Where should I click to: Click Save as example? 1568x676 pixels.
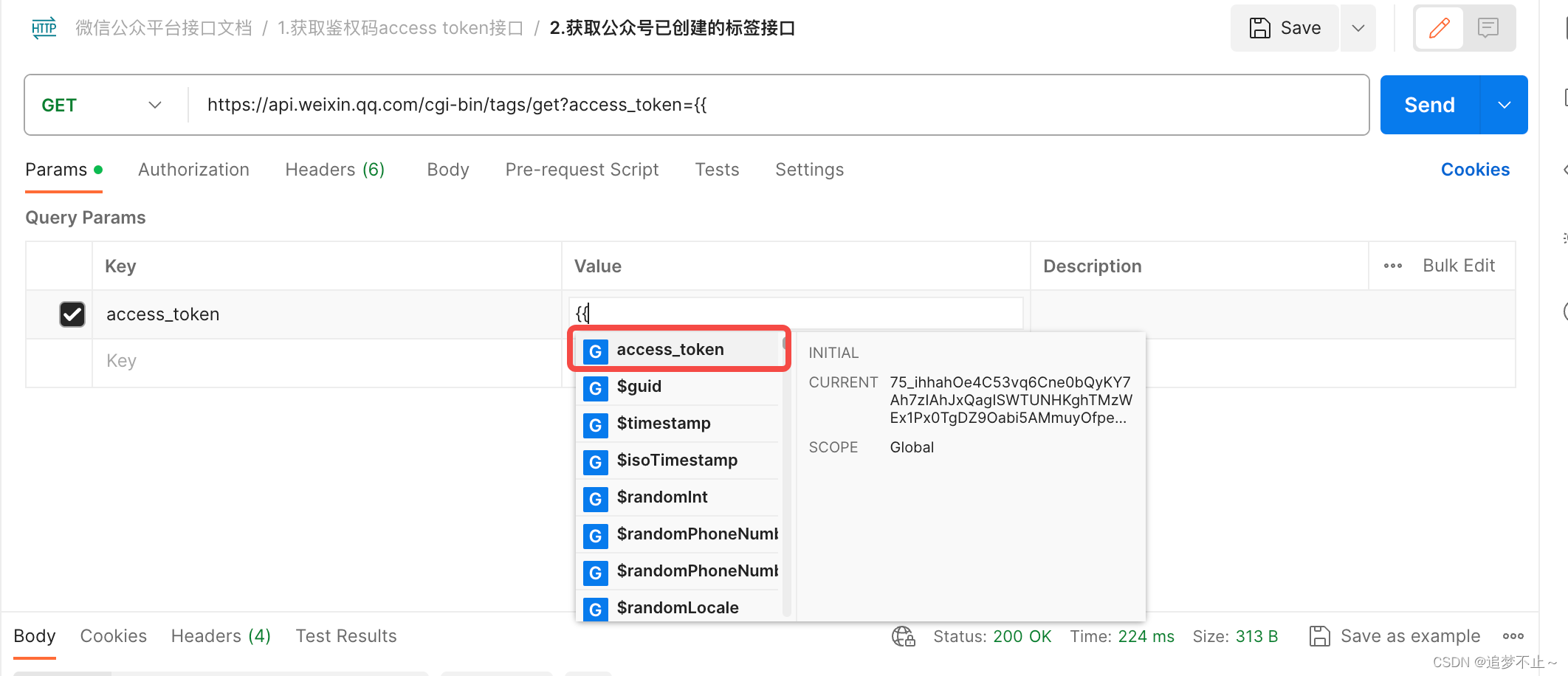(x=1395, y=636)
